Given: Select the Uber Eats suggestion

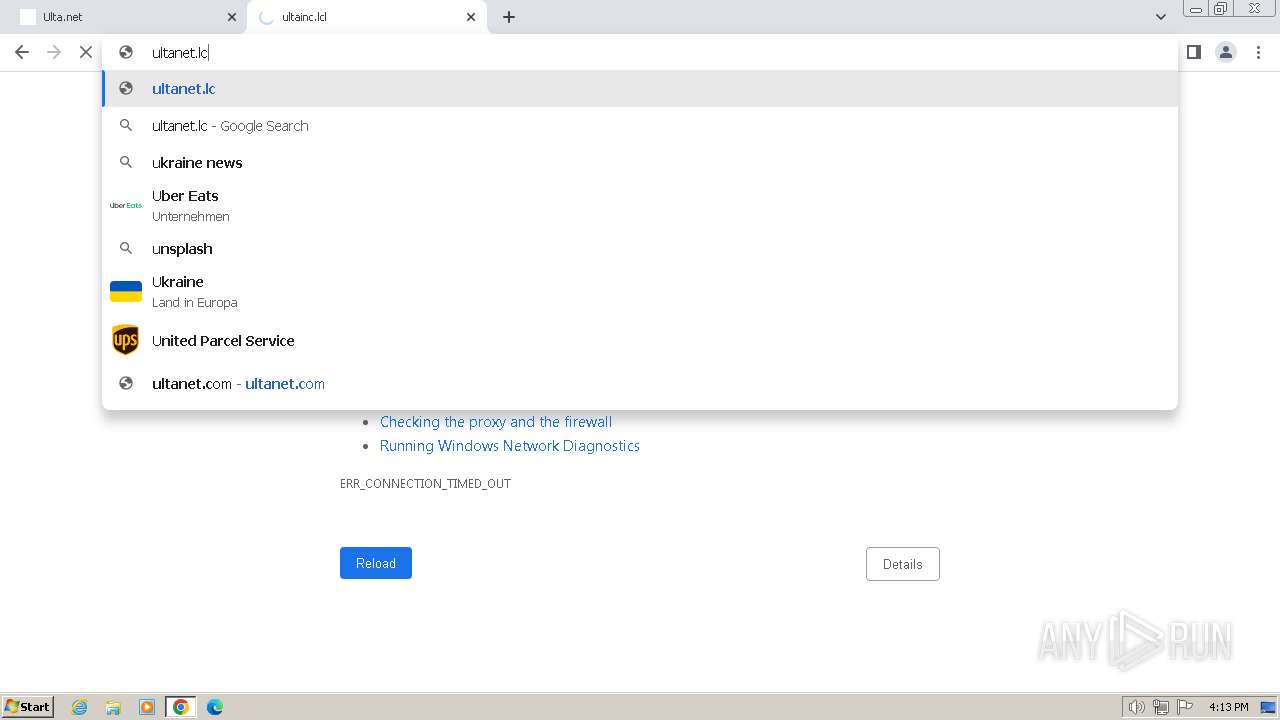Looking at the screenshot, I should (640, 206).
